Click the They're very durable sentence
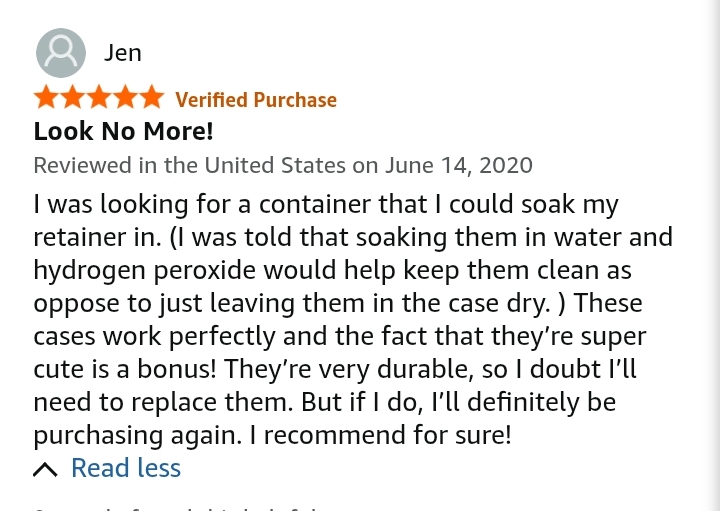Viewport: 720px width, 511px height. tap(349, 369)
